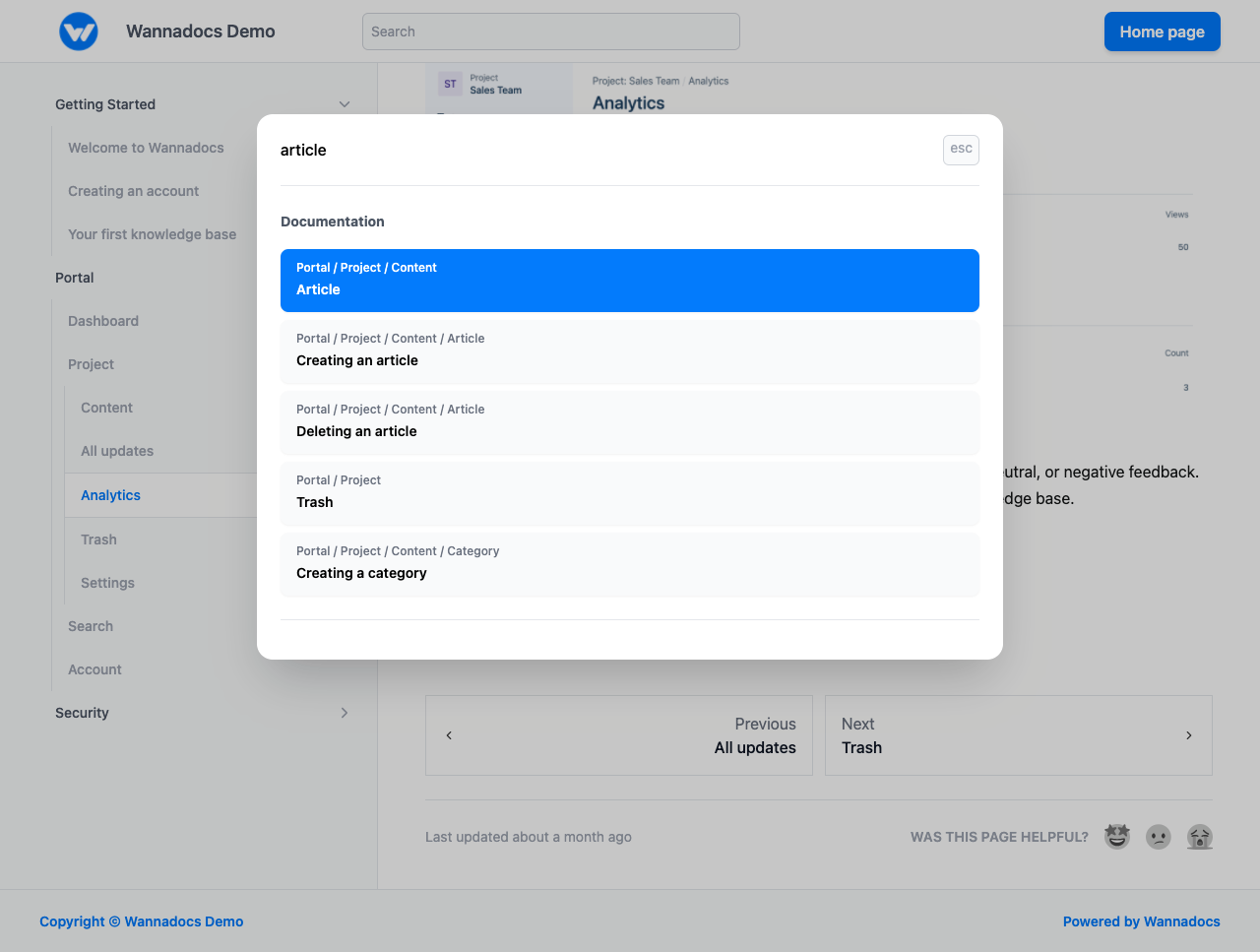Open the Deleting an article result
Viewport: 1260px width, 952px height.
[x=630, y=422]
